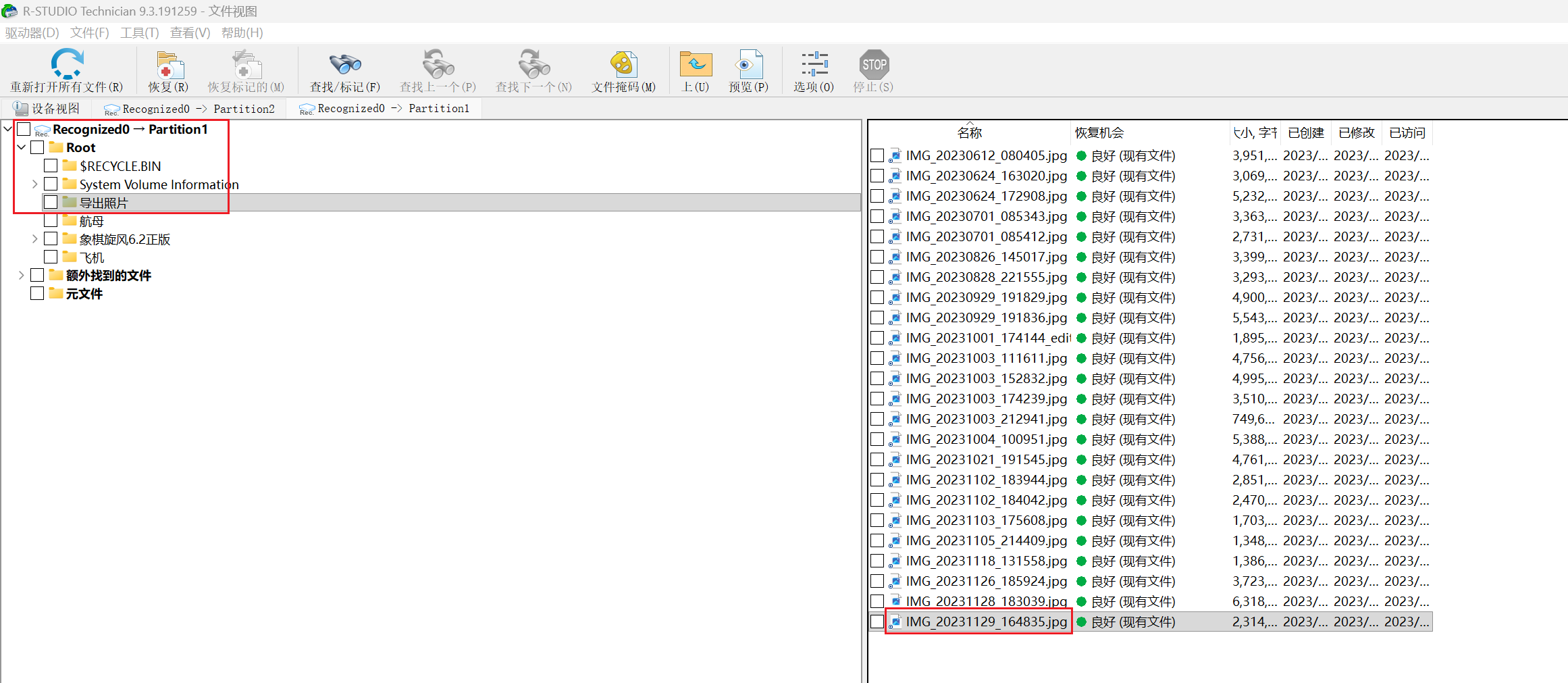This screenshot has height=683, width=1568.
Task: Switch to Recognized0 -> Partition2 tab
Action: click(190, 109)
